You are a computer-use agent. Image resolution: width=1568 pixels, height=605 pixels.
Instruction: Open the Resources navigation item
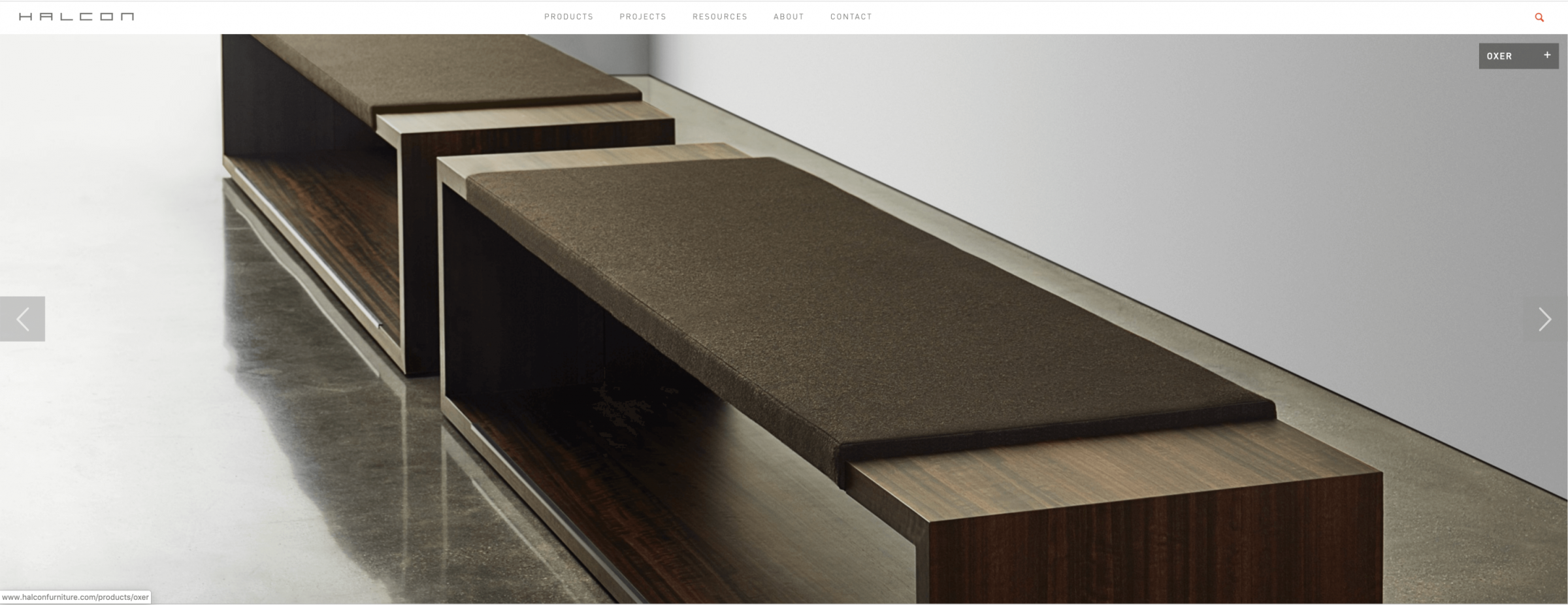coord(719,16)
